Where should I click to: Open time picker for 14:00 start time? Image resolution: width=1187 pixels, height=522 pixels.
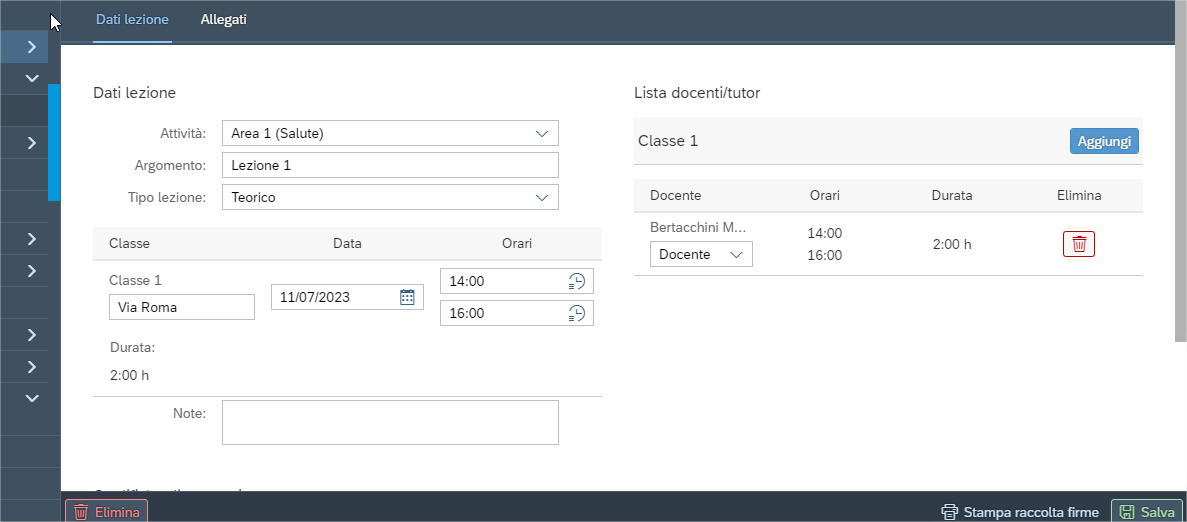click(x=576, y=282)
